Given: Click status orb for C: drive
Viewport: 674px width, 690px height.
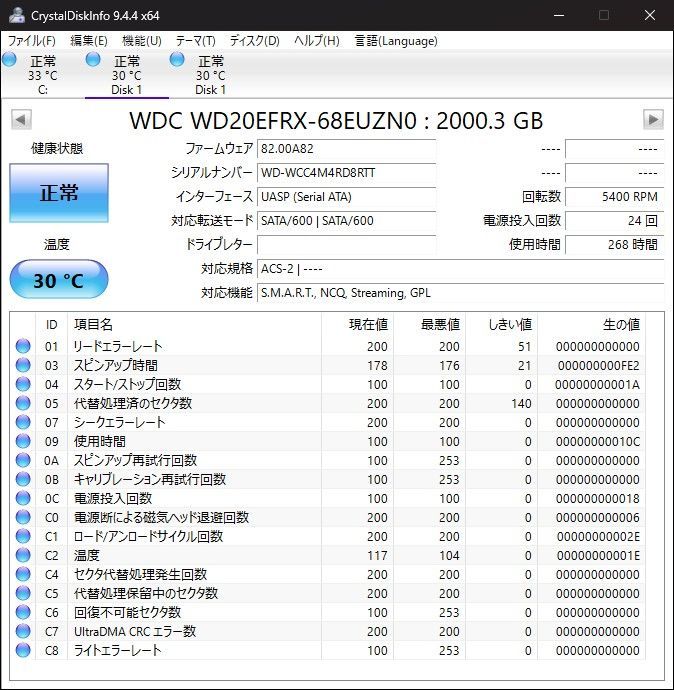Looking at the screenshot, I should tap(10, 61).
